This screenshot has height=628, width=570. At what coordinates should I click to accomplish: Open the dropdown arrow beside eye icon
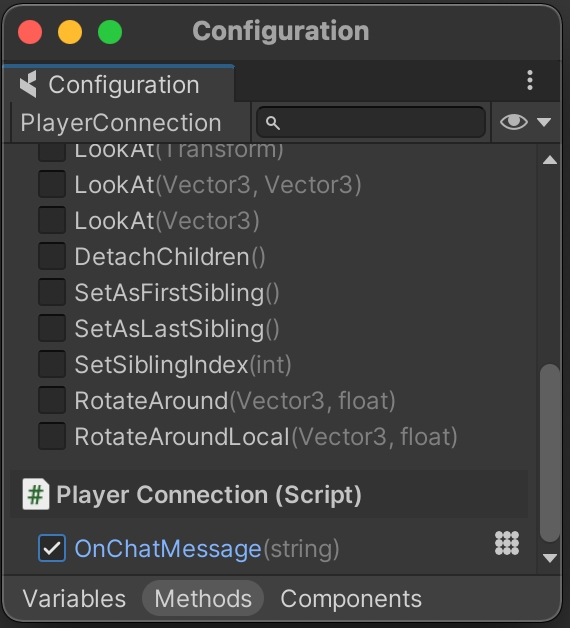tap(544, 122)
